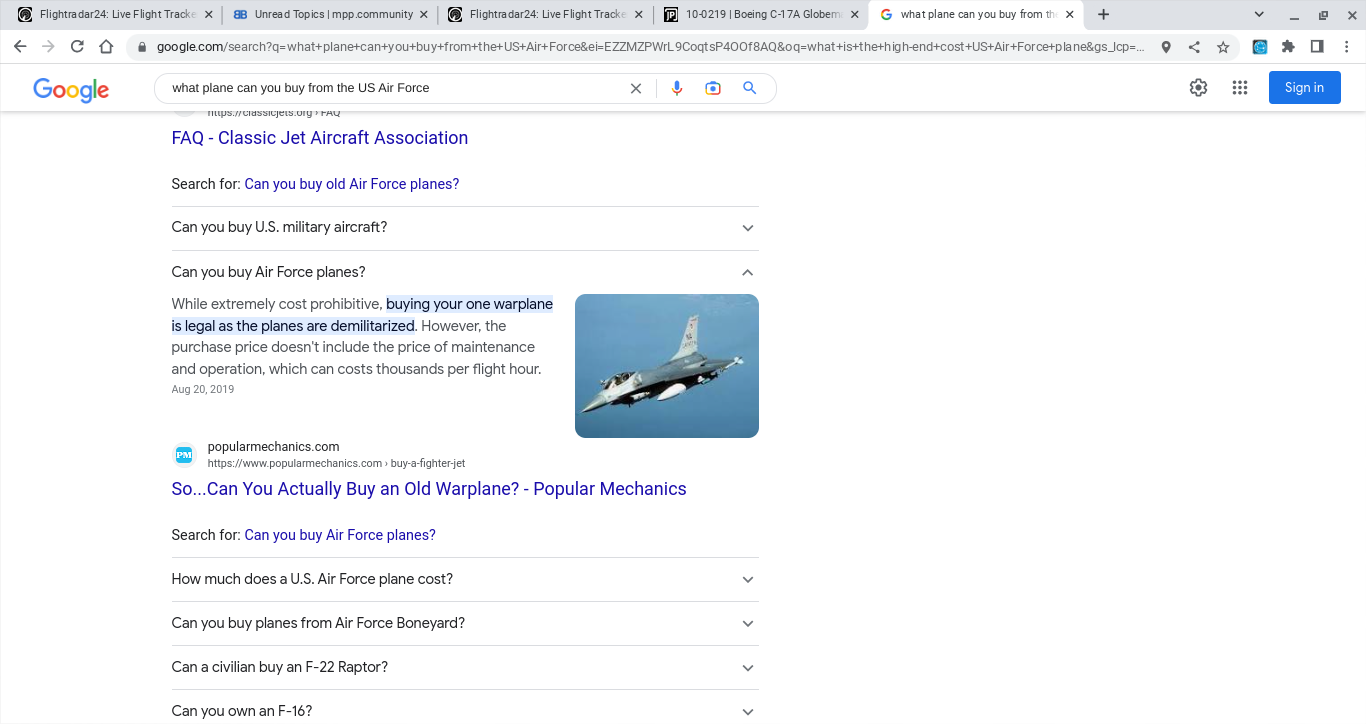Click the share page icon in address bar
Screen dimensions: 1366x724
(1194, 47)
